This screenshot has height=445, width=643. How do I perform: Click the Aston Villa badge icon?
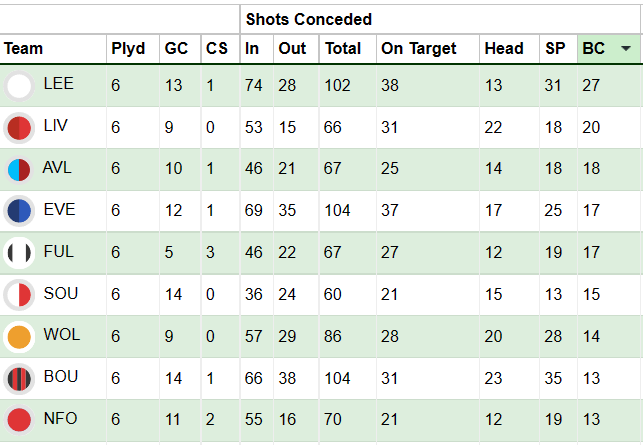[19, 169]
